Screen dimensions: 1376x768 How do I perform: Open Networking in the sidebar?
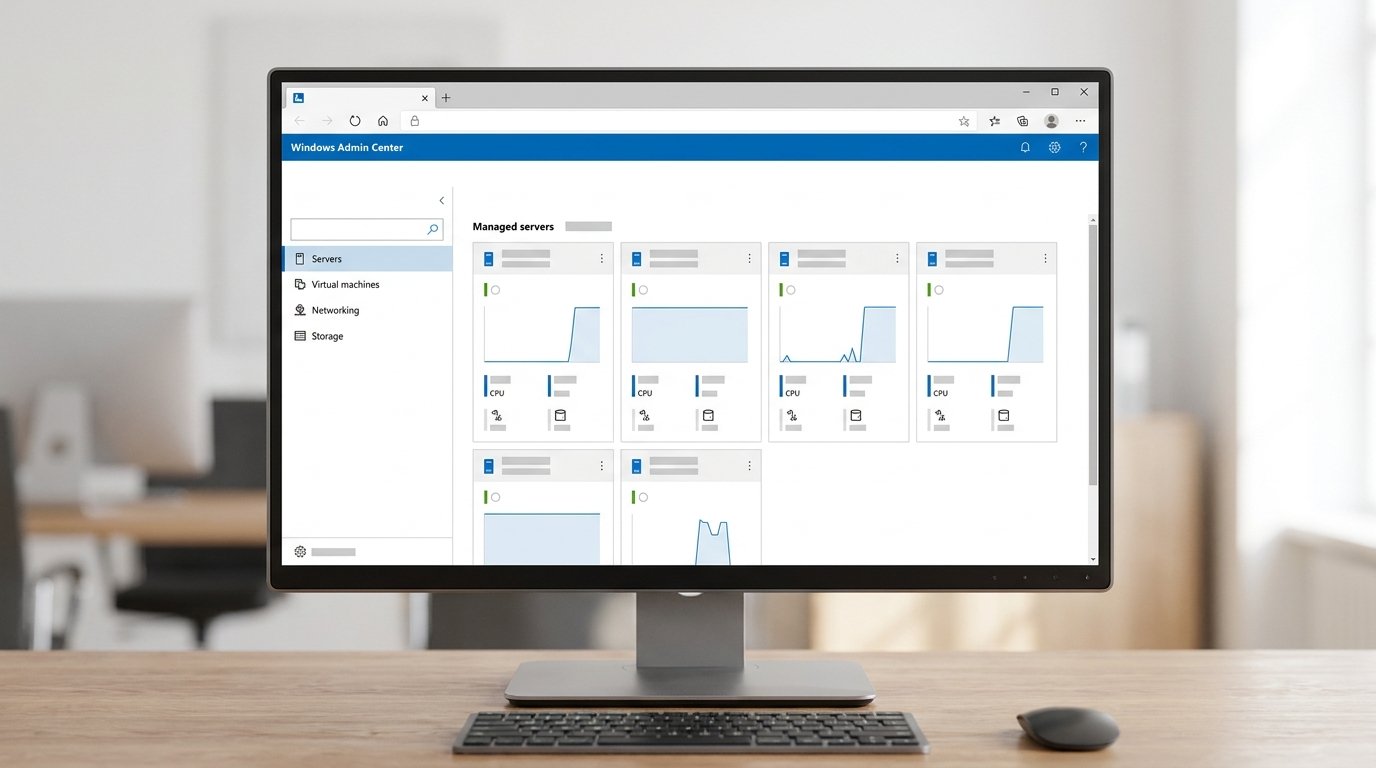[x=368, y=311]
